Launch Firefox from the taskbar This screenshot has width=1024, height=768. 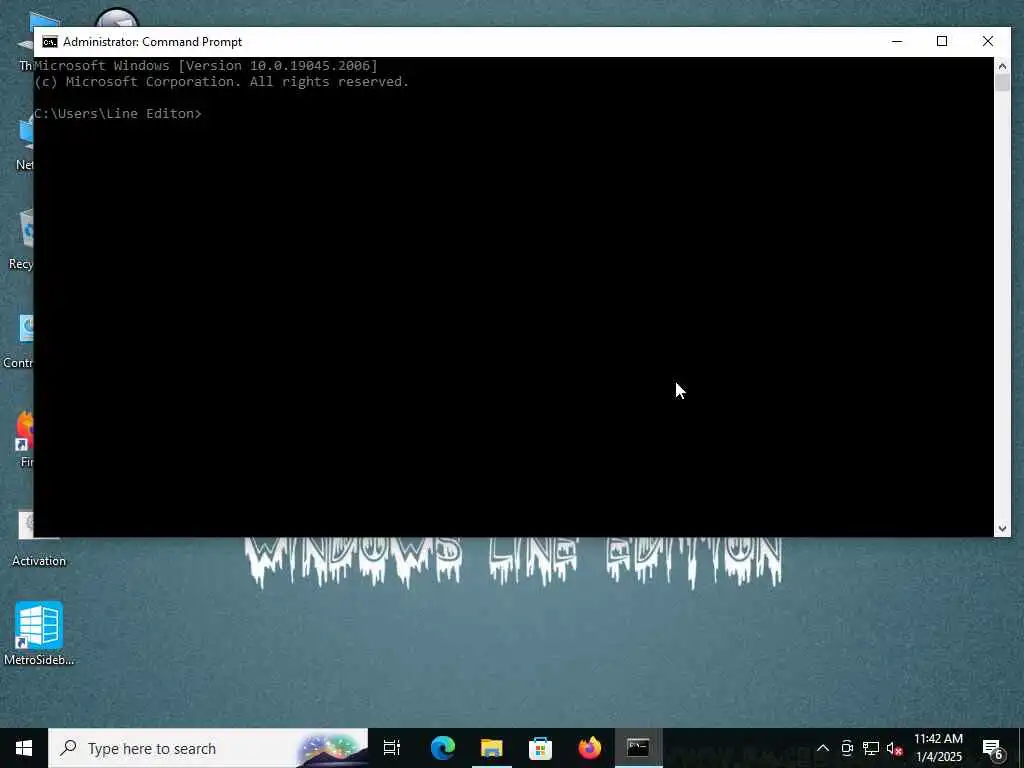pos(590,748)
